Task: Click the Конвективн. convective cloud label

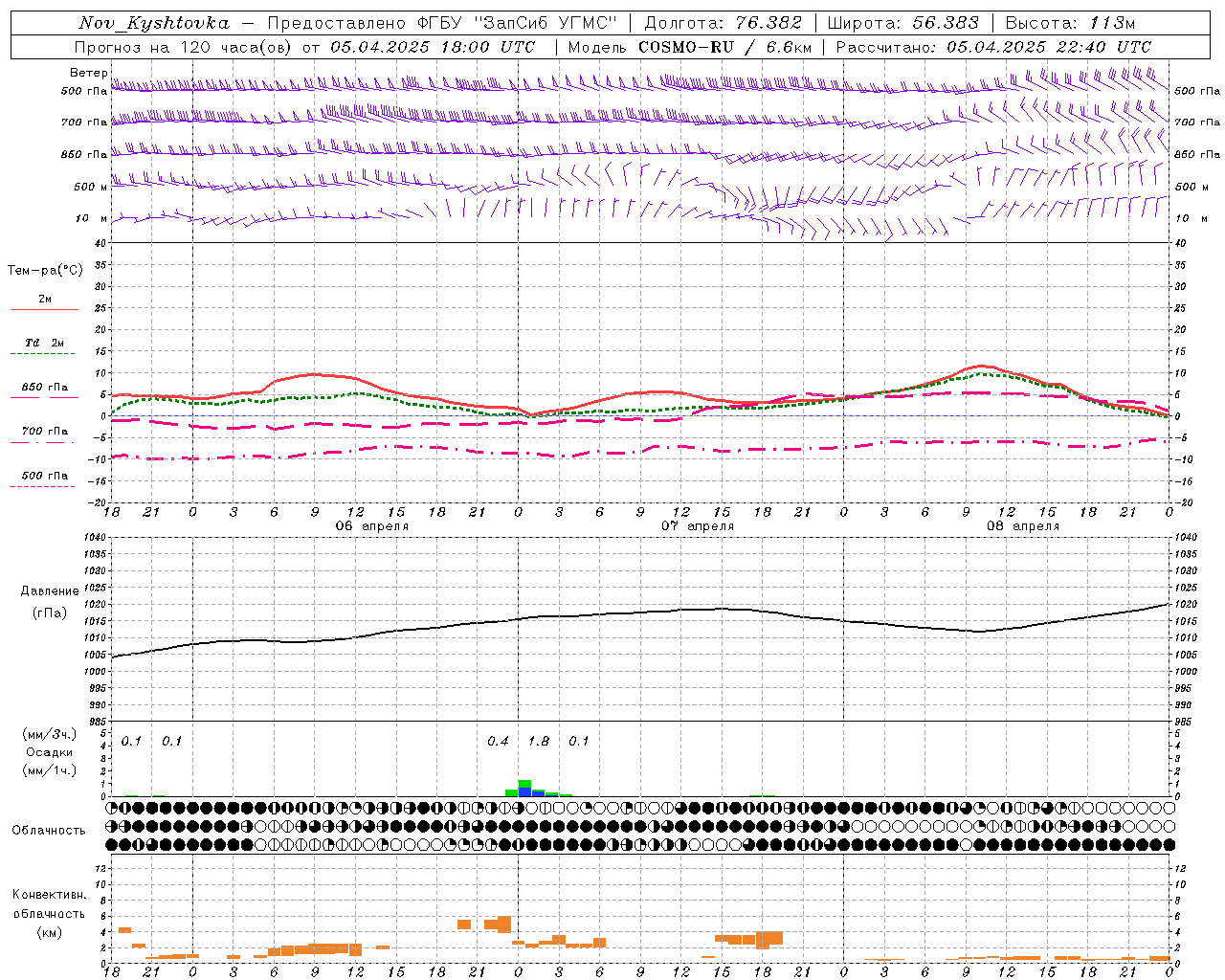Action: coord(50,895)
